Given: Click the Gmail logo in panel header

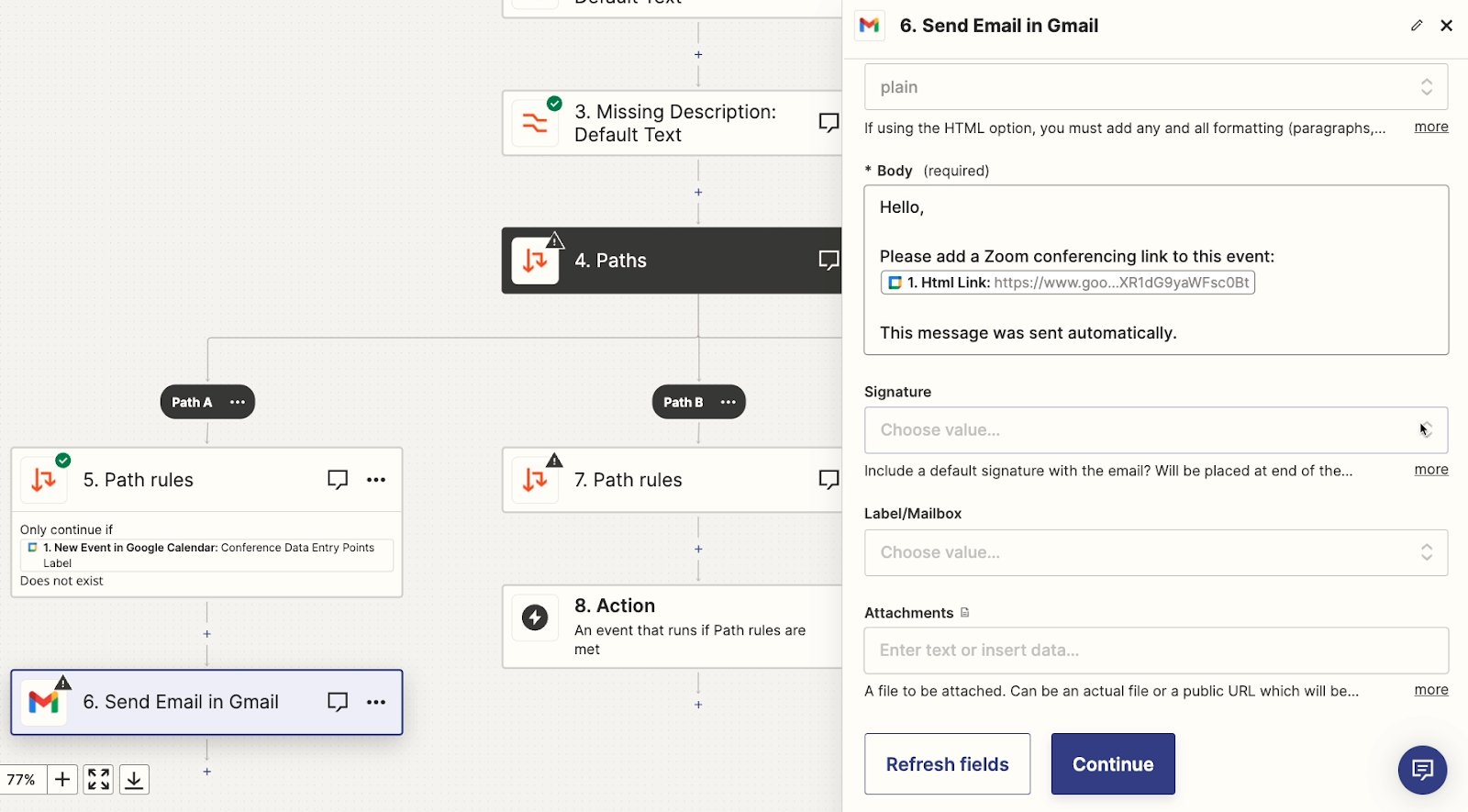Looking at the screenshot, I should [869, 26].
